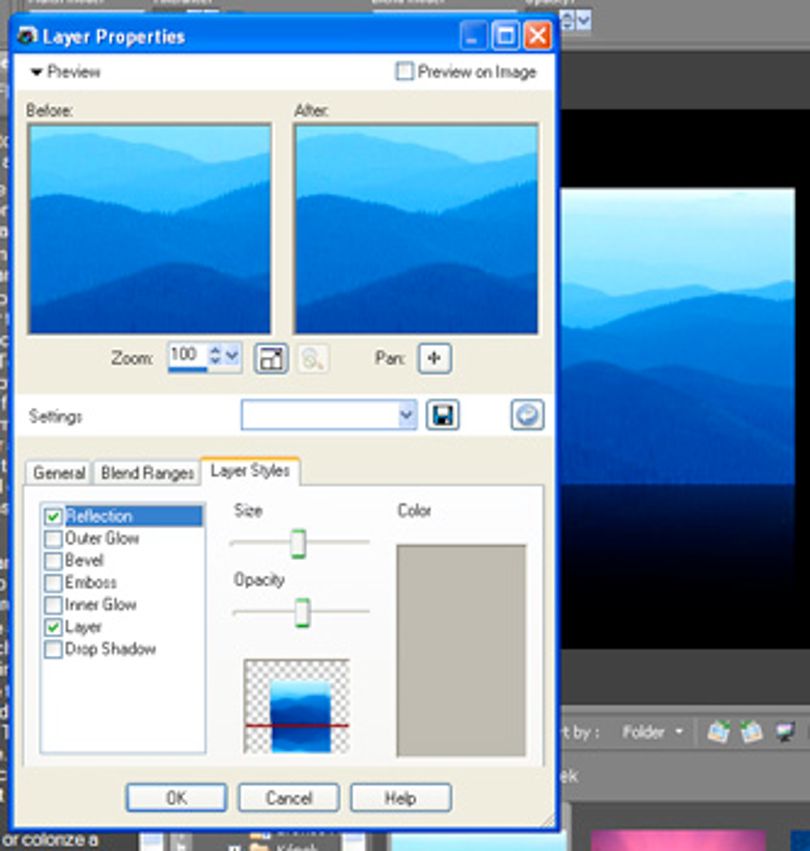Screen dimensions: 810x851
Task: Switch to the Blend Ranges tab
Action: tap(147, 473)
